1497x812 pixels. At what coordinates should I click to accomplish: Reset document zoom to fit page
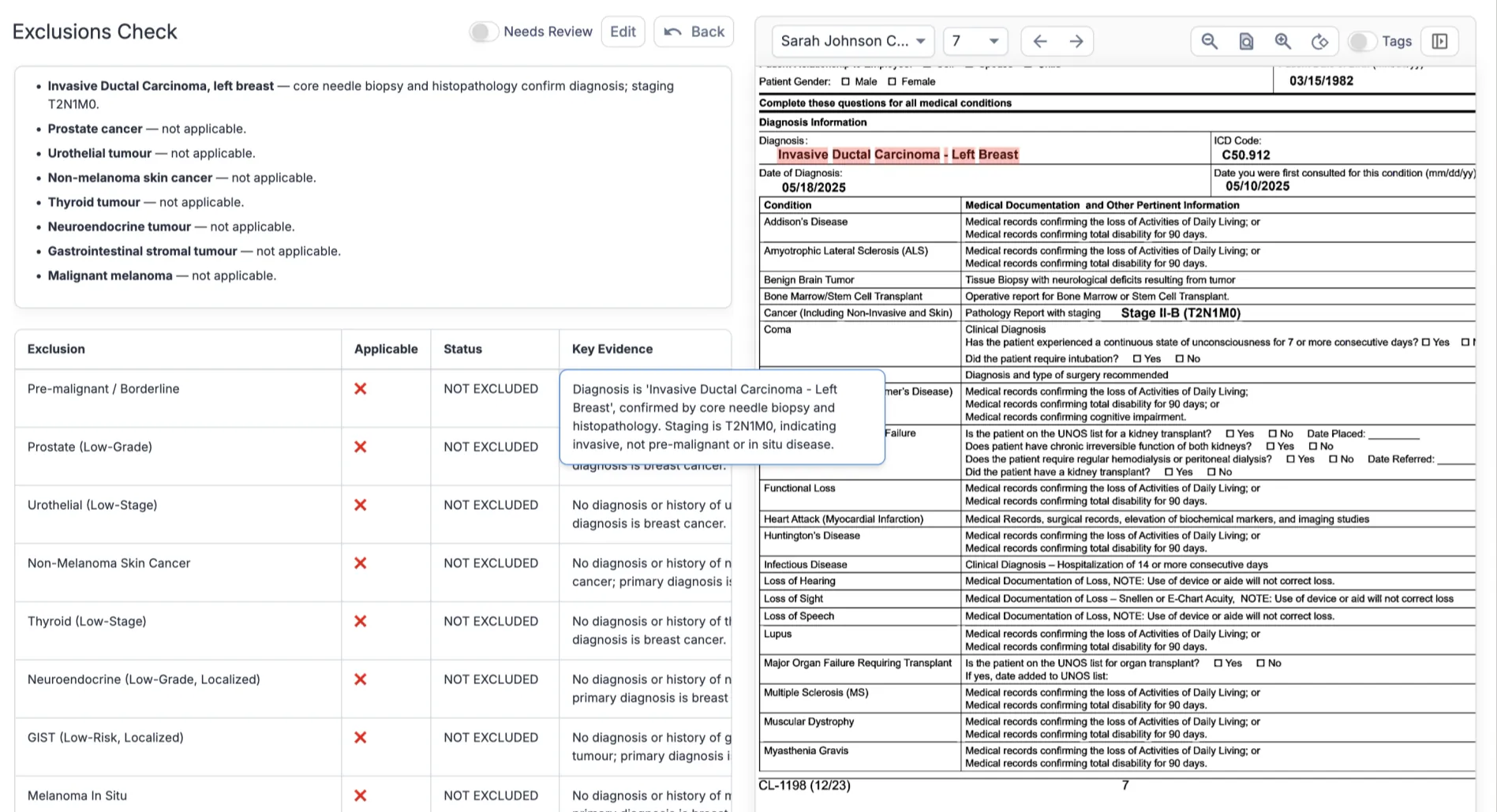[x=1246, y=41]
